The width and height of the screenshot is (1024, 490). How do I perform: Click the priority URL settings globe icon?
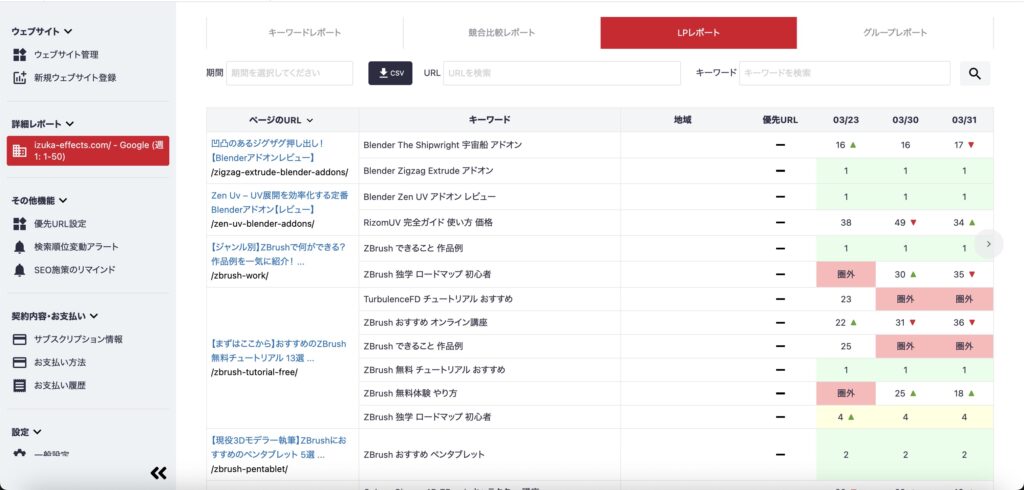(20, 223)
